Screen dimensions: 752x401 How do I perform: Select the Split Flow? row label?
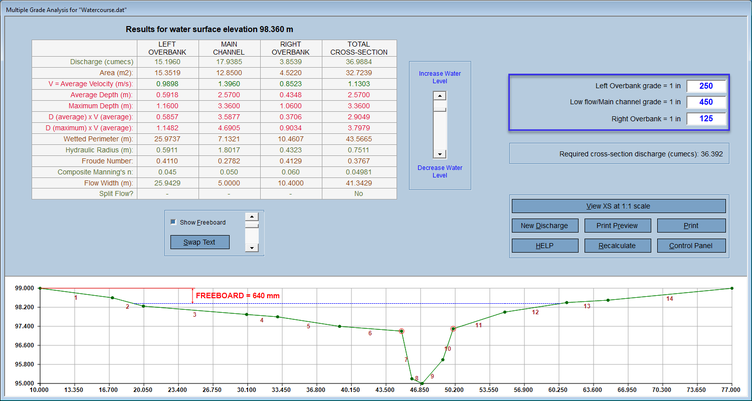(116, 194)
